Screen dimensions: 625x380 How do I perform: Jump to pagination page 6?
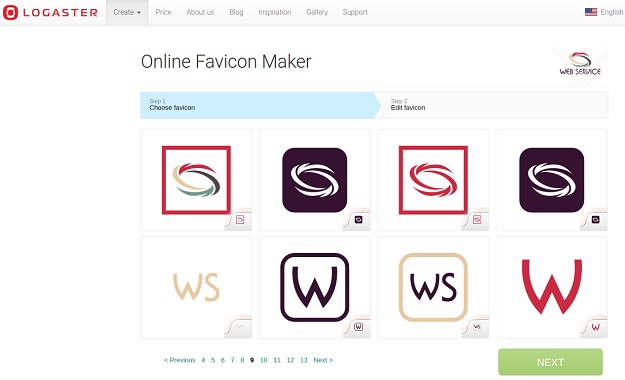point(222,360)
